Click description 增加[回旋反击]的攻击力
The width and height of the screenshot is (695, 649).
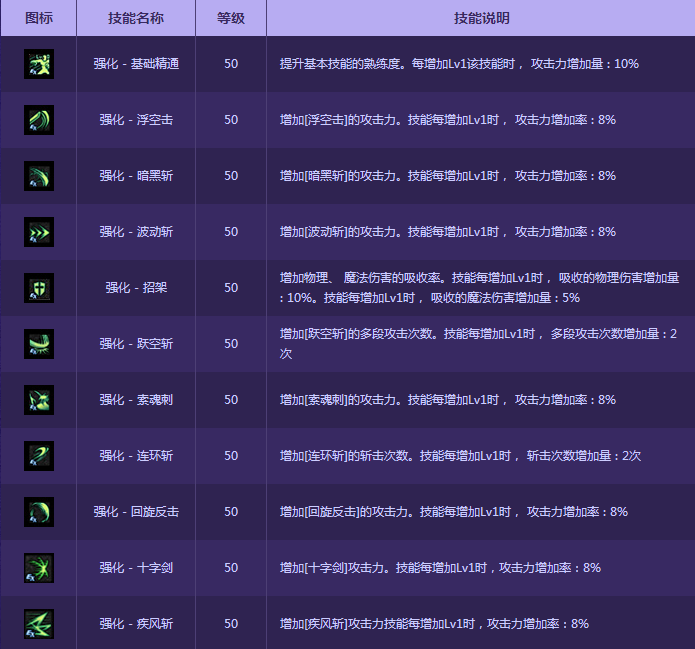point(453,512)
